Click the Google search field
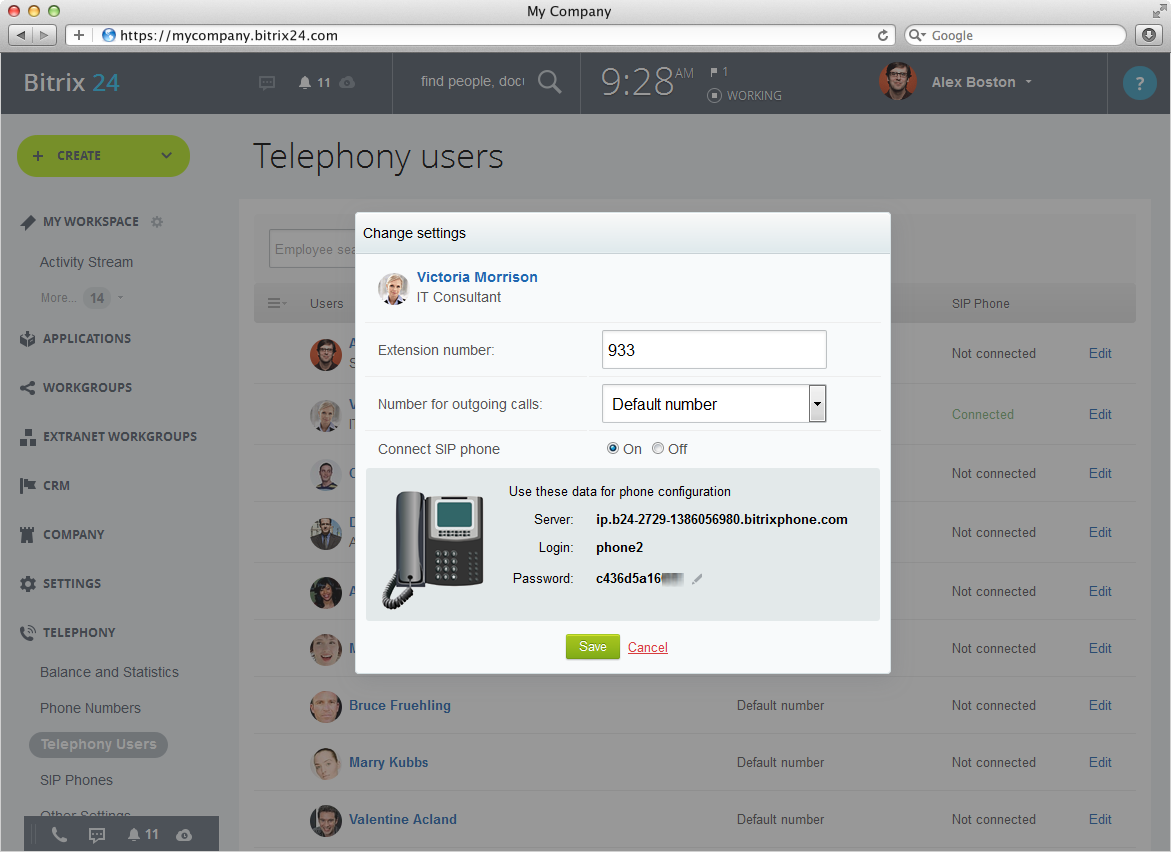 1015,35
